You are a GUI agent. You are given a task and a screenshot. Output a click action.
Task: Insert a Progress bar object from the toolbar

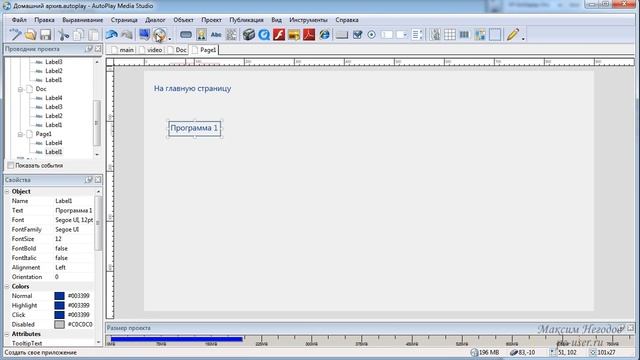tap(464, 35)
